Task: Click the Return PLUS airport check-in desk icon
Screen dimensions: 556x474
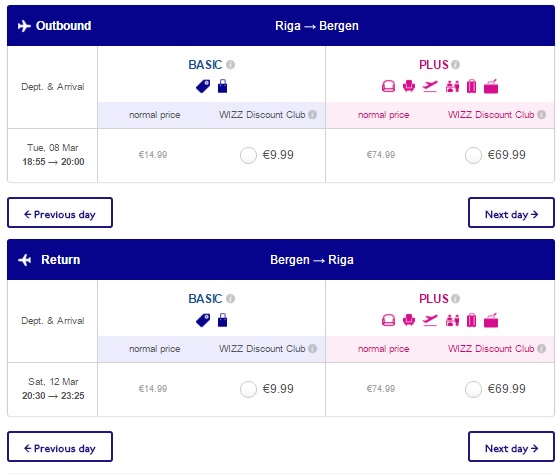Action: click(x=452, y=320)
